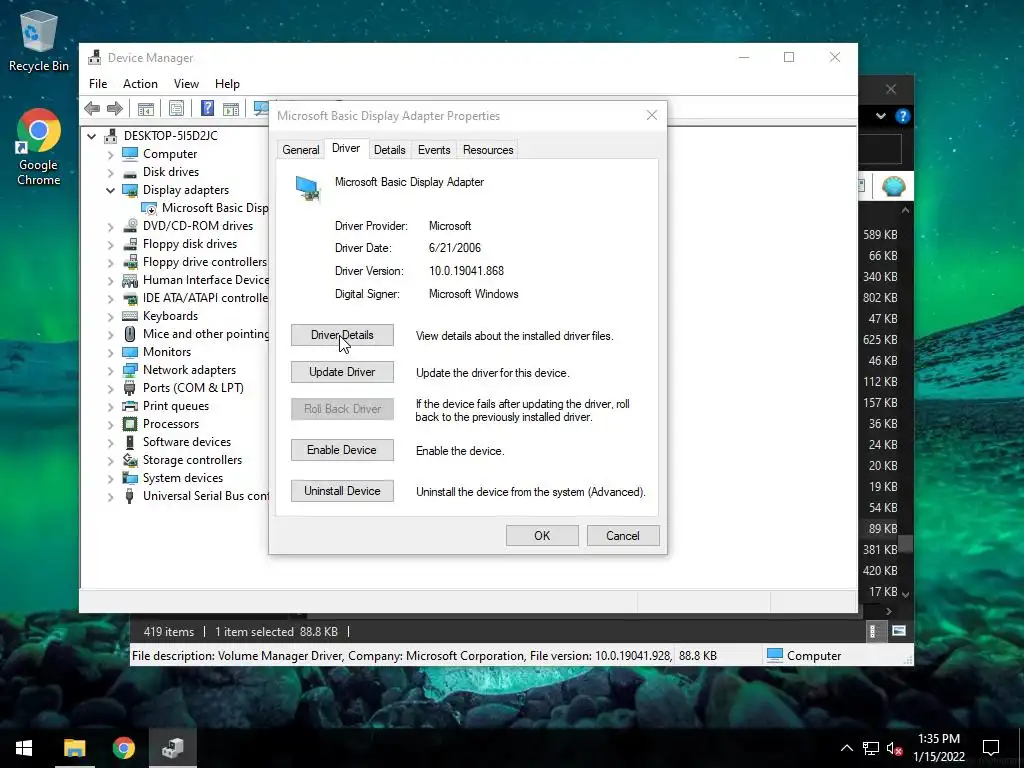Select the Microsoft Basic Display Adapter tree icon
This screenshot has width=1024, height=768.
(149, 208)
